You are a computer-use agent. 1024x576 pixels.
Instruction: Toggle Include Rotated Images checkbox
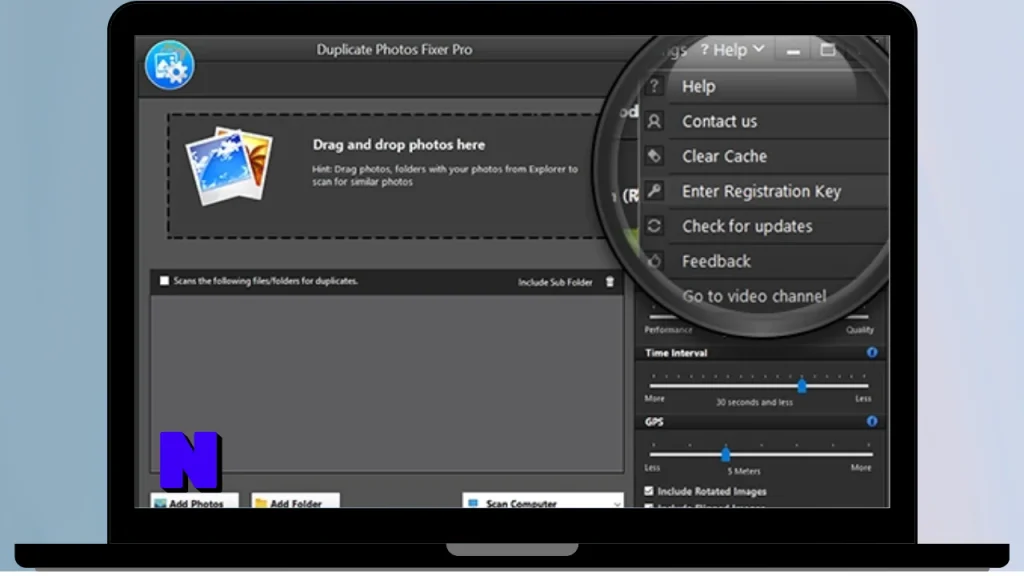[x=648, y=490]
